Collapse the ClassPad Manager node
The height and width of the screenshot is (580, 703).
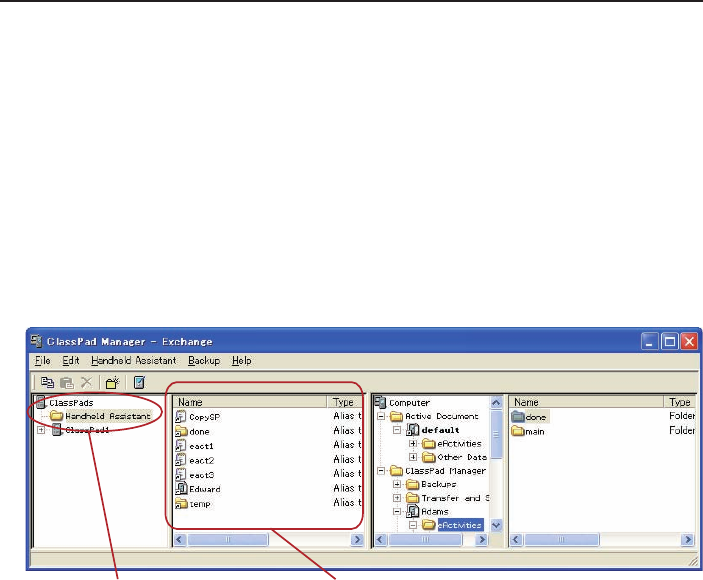381,471
